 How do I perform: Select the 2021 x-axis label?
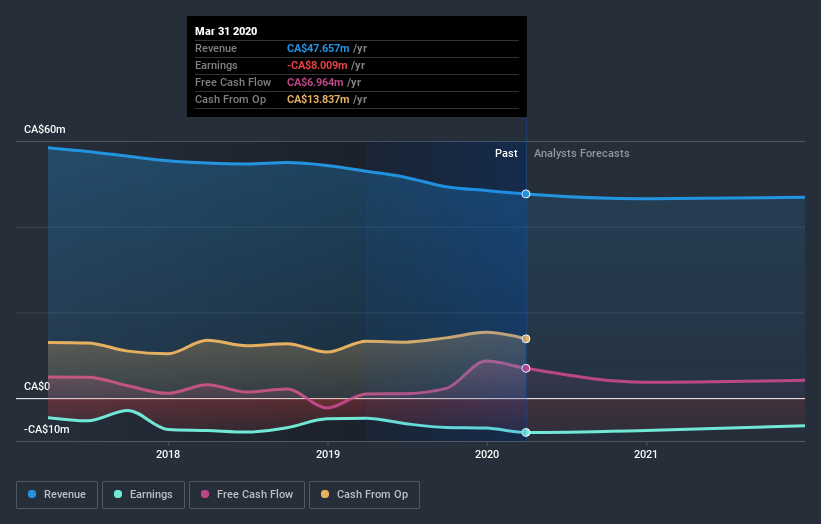point(646,454)
